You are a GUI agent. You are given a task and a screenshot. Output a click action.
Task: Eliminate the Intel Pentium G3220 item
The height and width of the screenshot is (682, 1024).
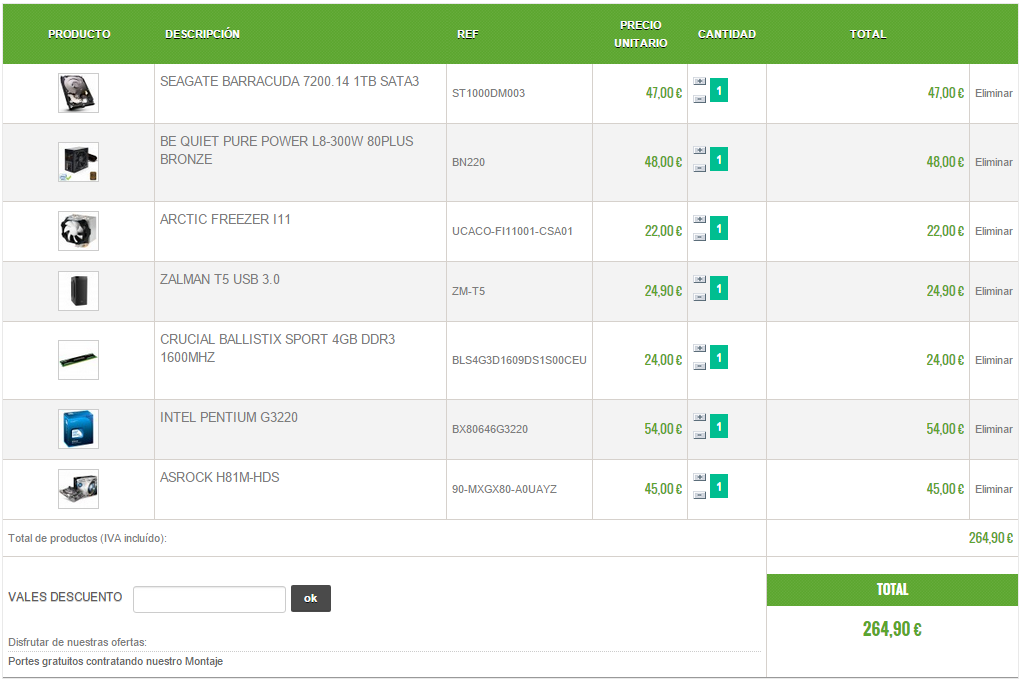(993, 429)
